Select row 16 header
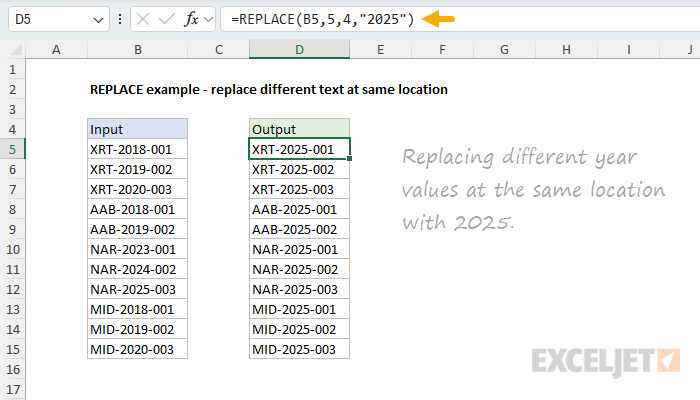700x400 pixels. pos(12,369)
